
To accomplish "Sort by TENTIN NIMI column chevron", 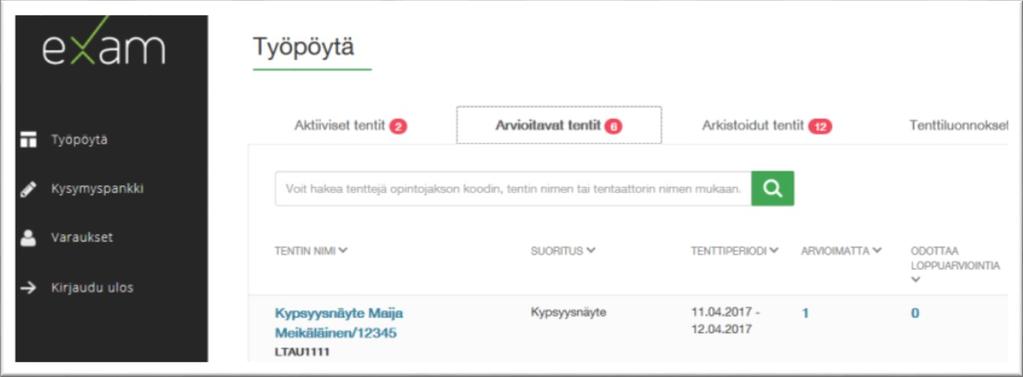I will (343, 251).
